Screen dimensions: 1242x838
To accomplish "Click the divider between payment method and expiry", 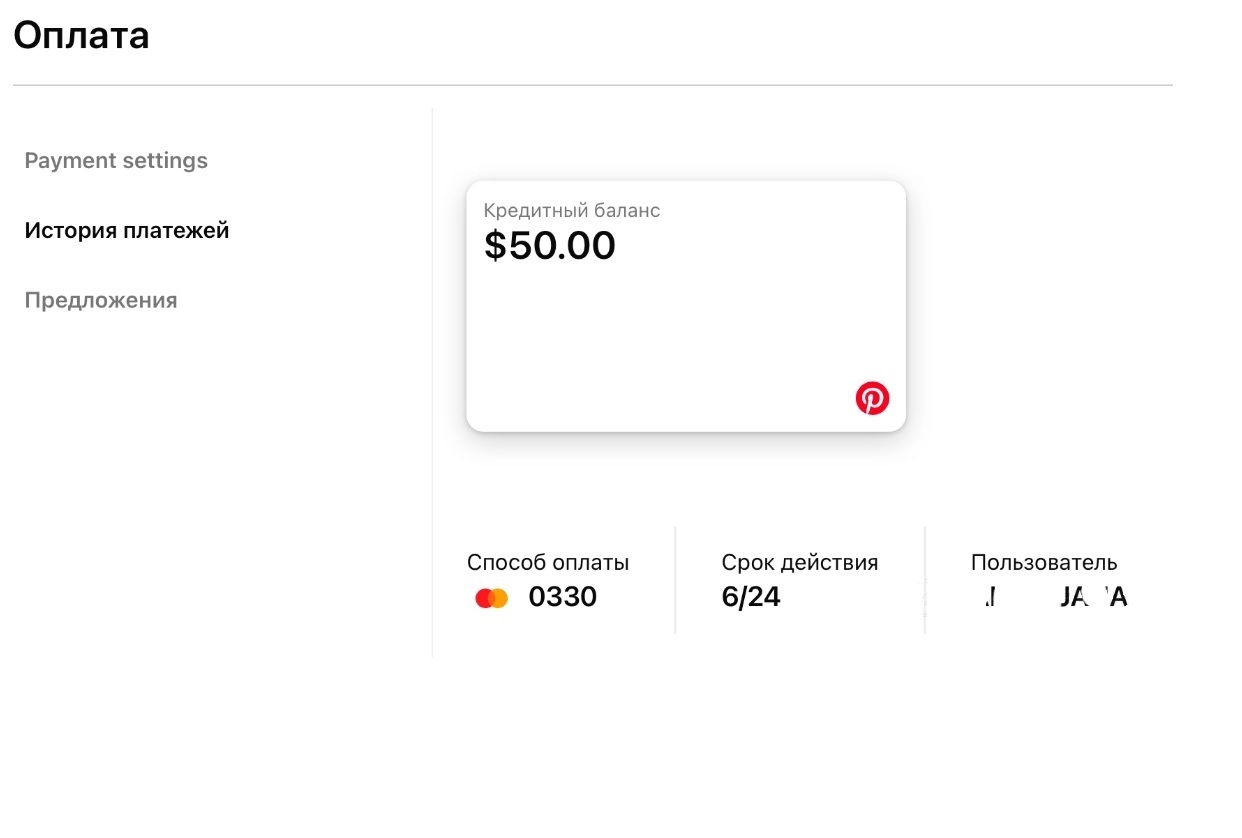I will click(676, 580).
